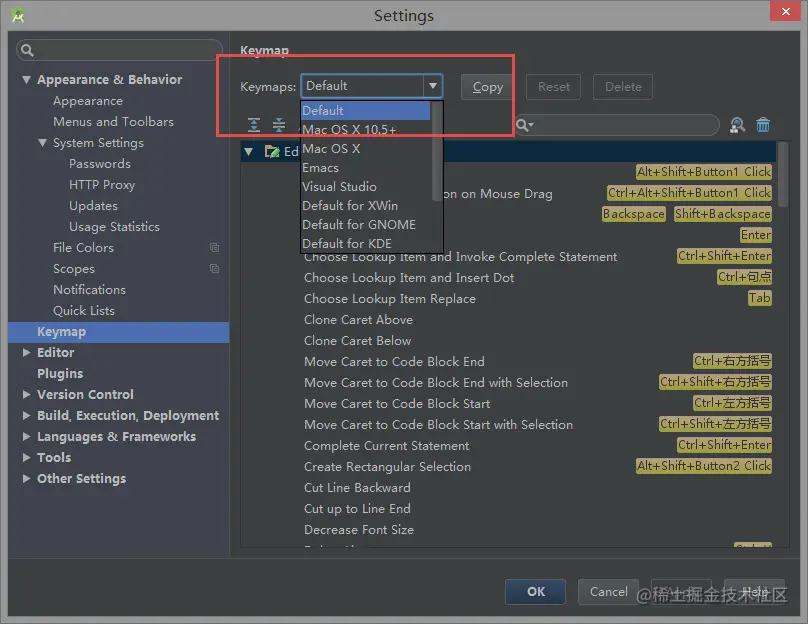Image resolution: width=808 pixels, height=624 pixels.
Task: Select Cut Line Backward action
Action: pyautogui.click(x=357, y=488)
